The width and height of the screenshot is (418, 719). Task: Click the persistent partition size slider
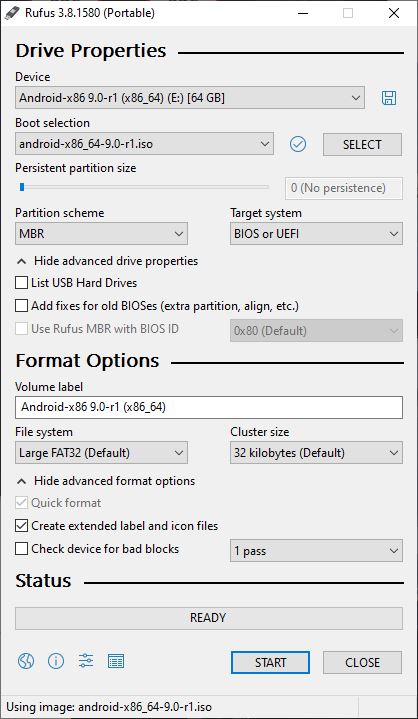(x=144, y=187)
